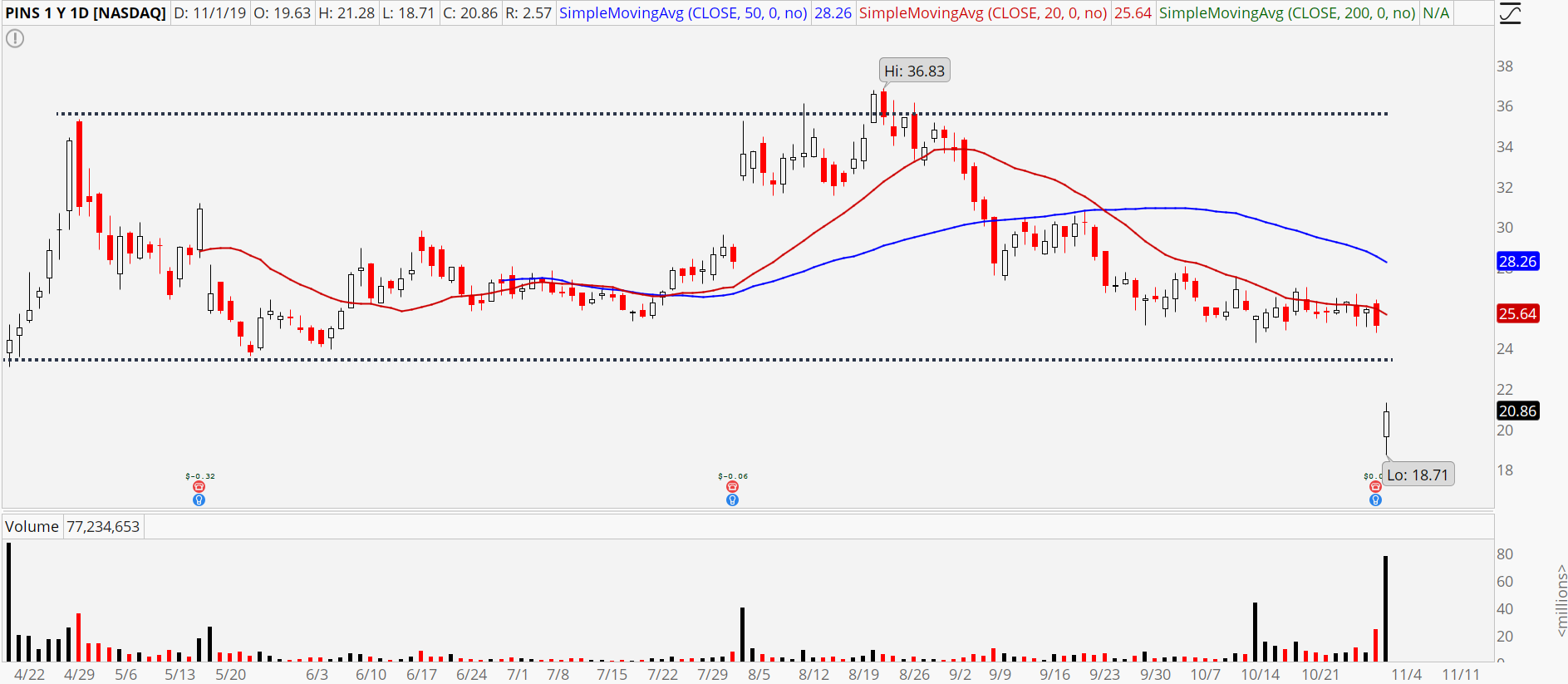Click the 4/22 date on the time axis

pyautogui.click(x=30, y=674)
